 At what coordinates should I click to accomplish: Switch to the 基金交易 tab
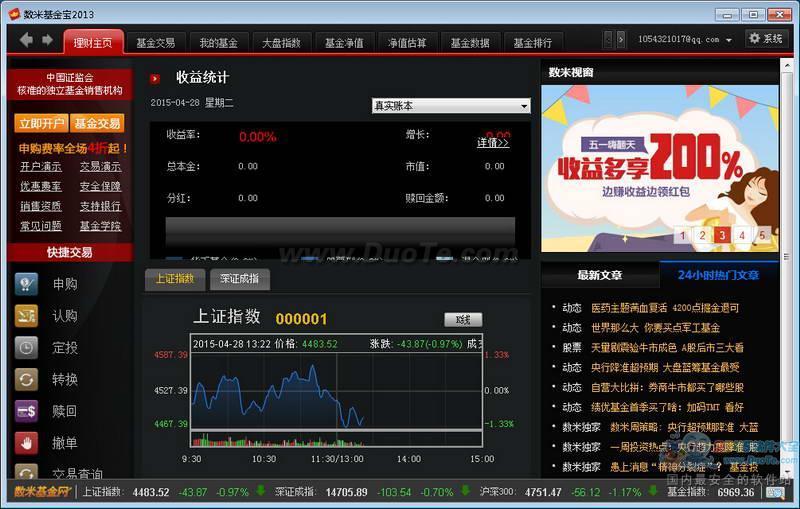(155, 43)
